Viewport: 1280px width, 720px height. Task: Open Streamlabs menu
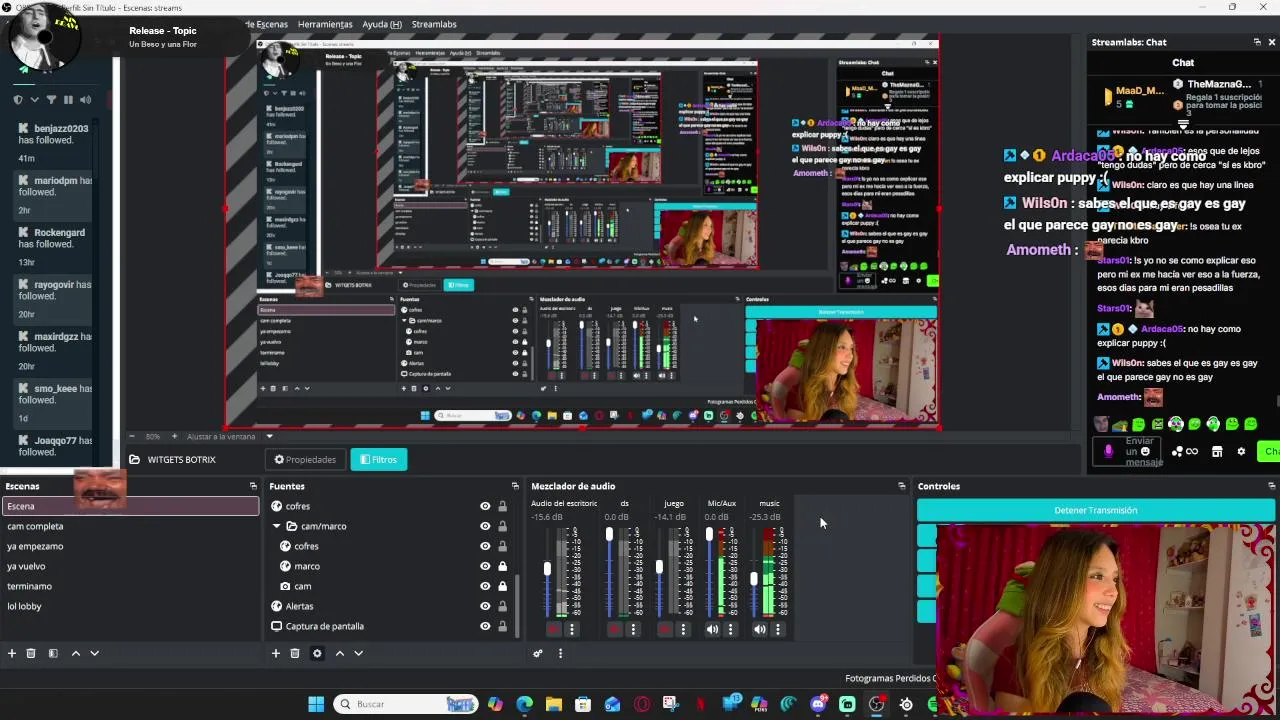point(434,24)
